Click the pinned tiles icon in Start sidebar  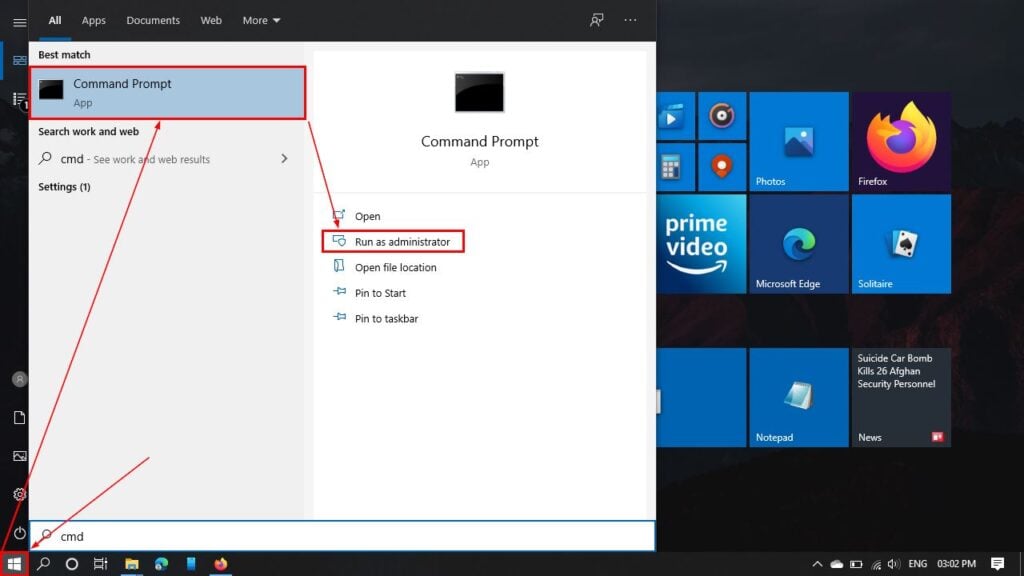pyautogui.click(x=20, y=61)
